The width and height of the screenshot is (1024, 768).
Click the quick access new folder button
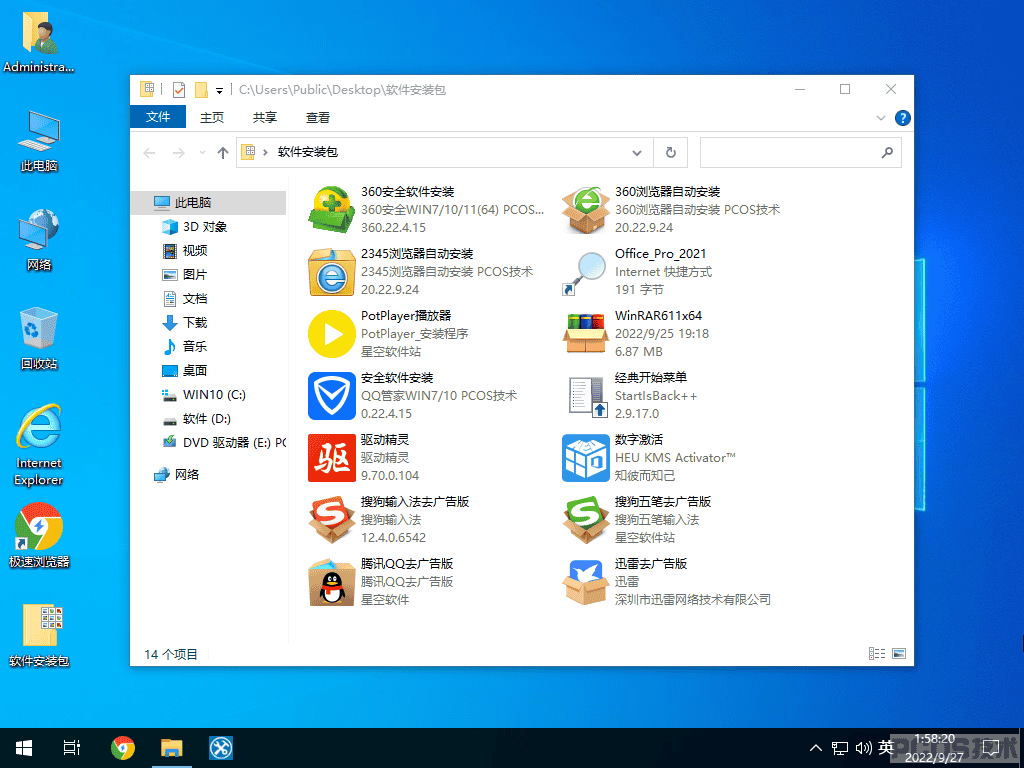(x=201, y=89)
